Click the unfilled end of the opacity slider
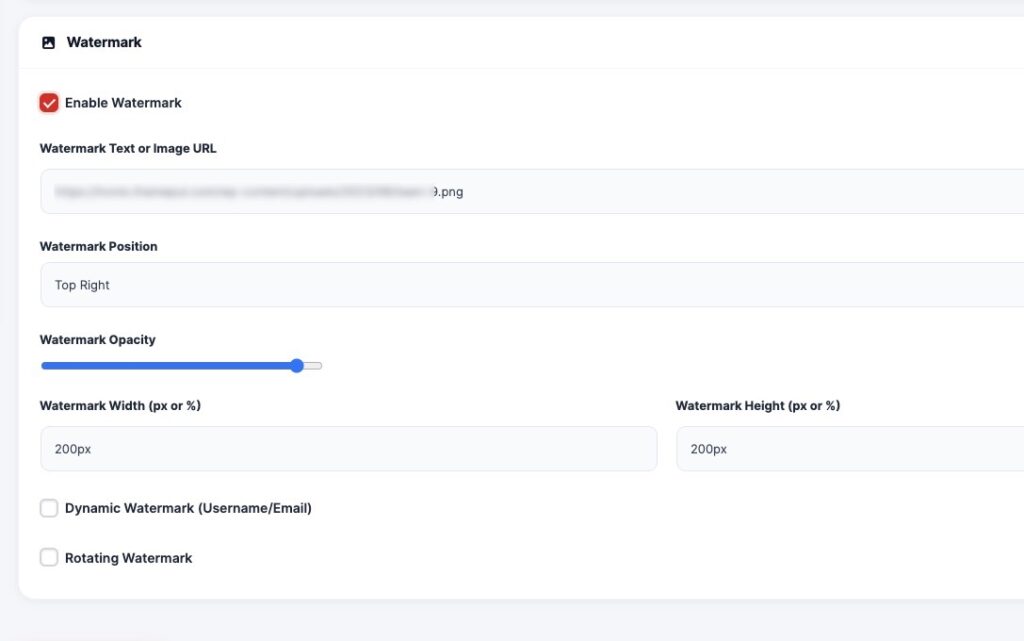The image size is (1024, 641). tap(313, 366)
